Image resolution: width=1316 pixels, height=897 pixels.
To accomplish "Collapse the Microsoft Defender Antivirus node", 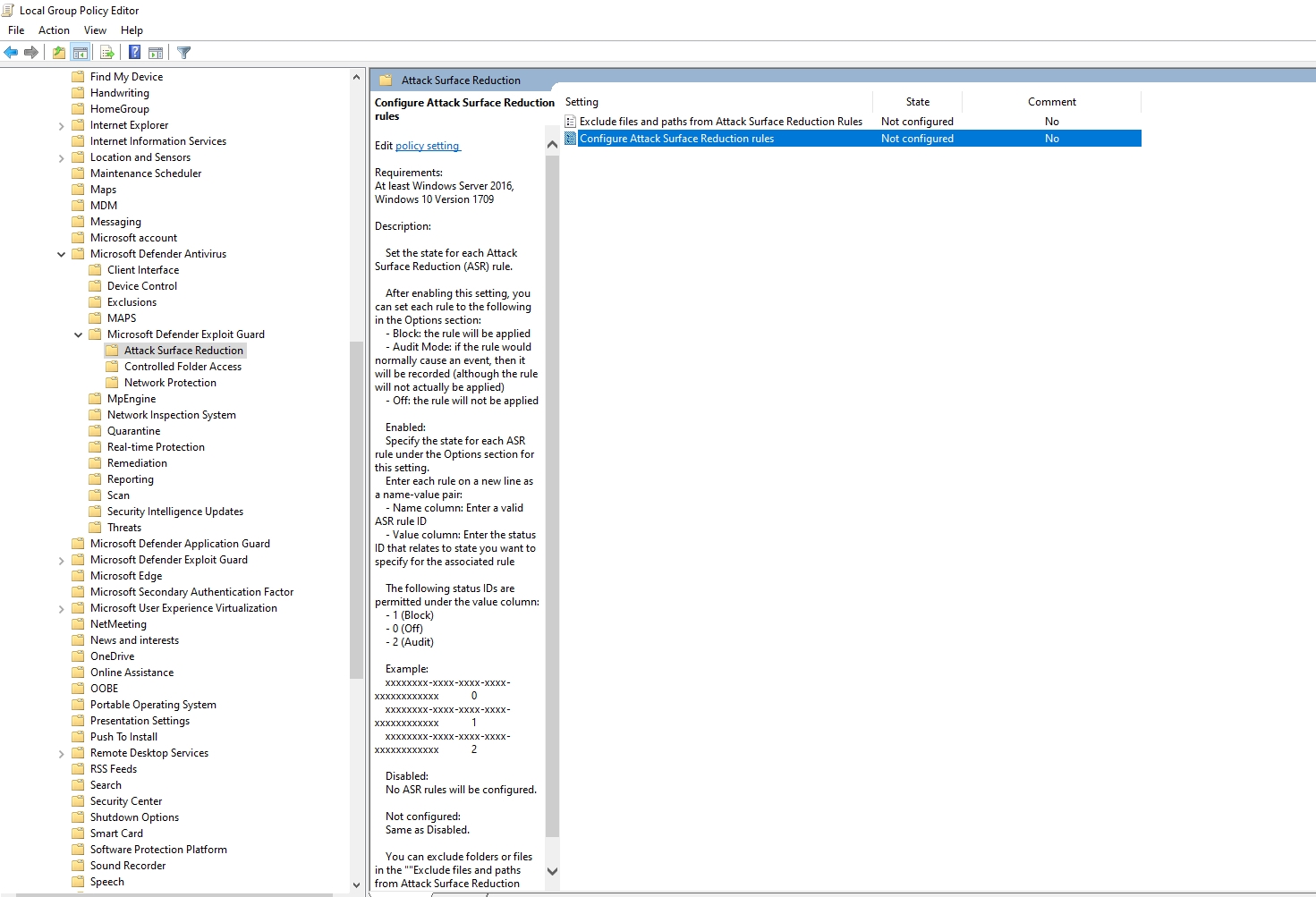I will pos(62,255).
